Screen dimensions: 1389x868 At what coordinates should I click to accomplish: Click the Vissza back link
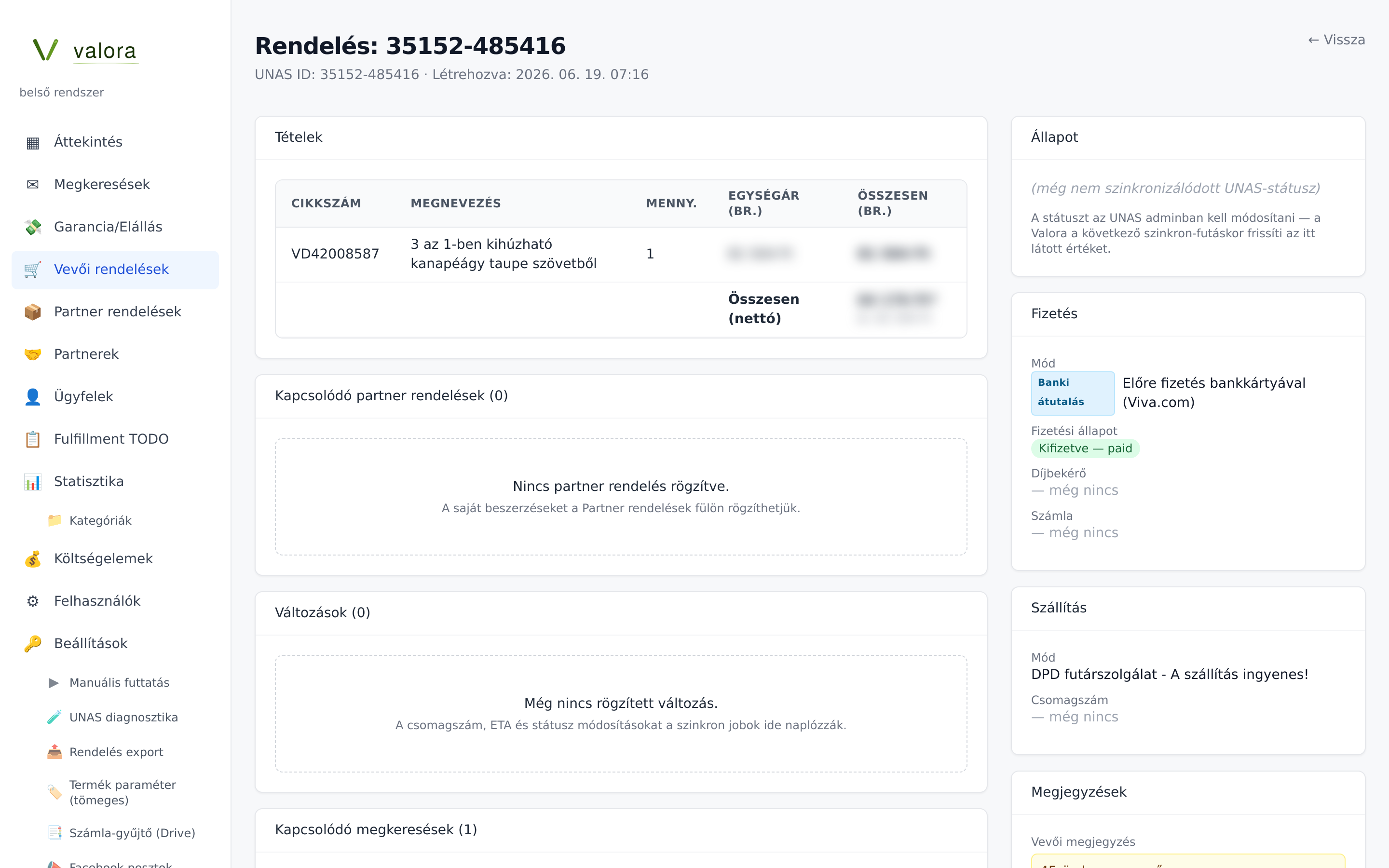click(1336, 40)
